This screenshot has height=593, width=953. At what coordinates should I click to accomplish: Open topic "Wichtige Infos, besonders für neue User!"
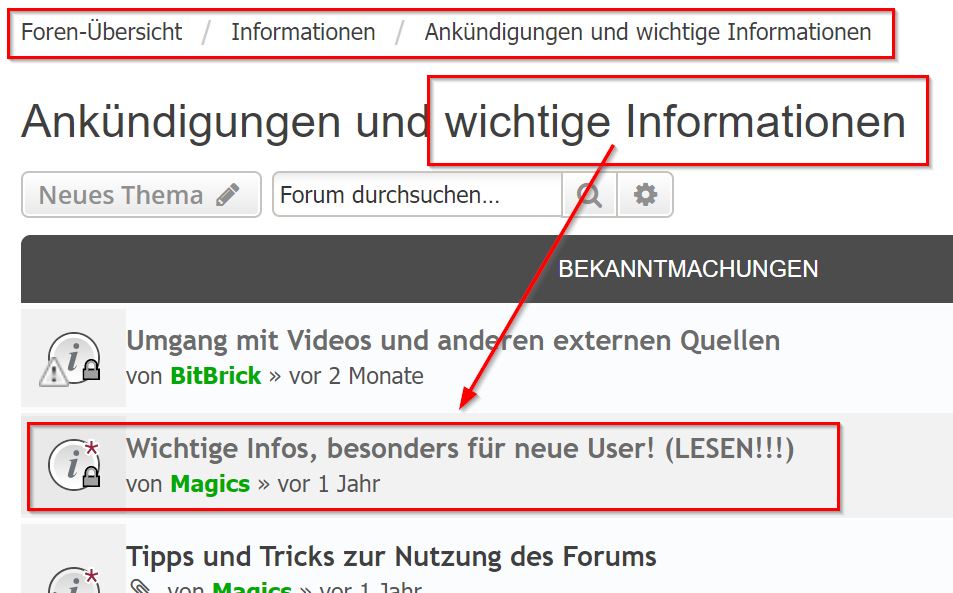[x=459, y=449]
